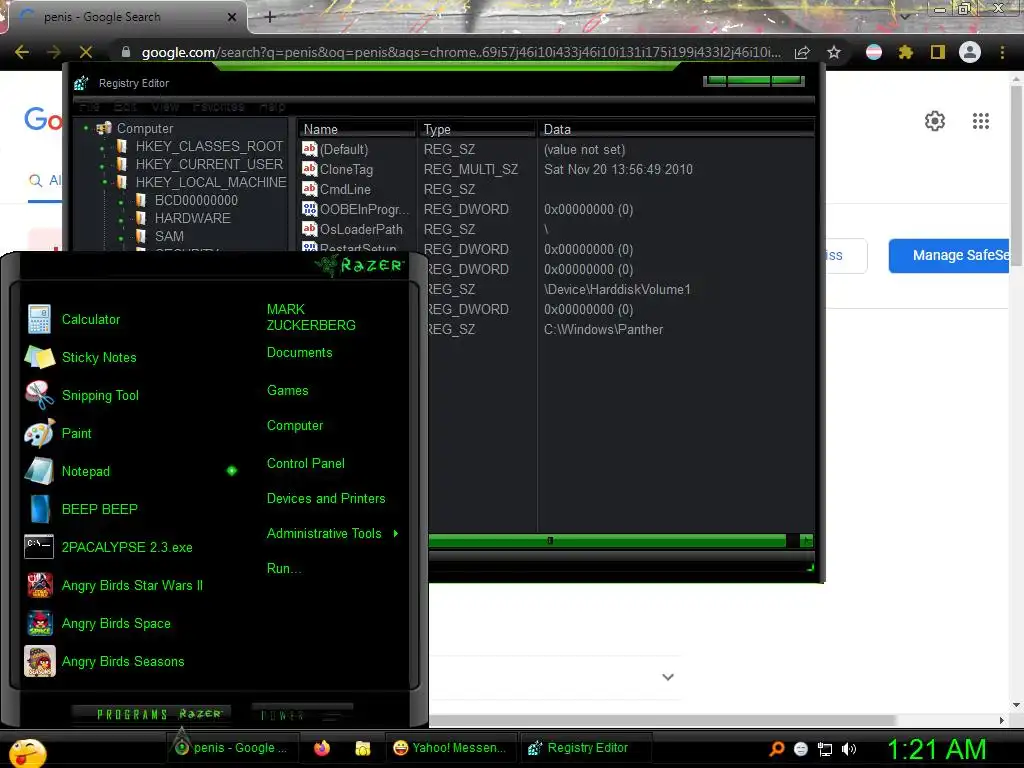The width and height of the screenshot is (1024, 768).
Task: Launch Angry Birds Star Wars II icon
Action: point(39,585)
